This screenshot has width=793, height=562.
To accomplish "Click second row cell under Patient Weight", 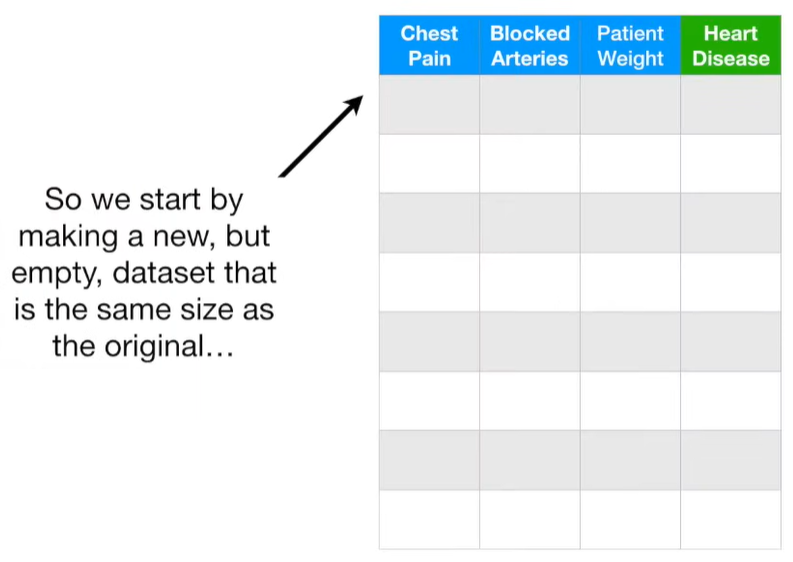I will (x=630, y=163).
